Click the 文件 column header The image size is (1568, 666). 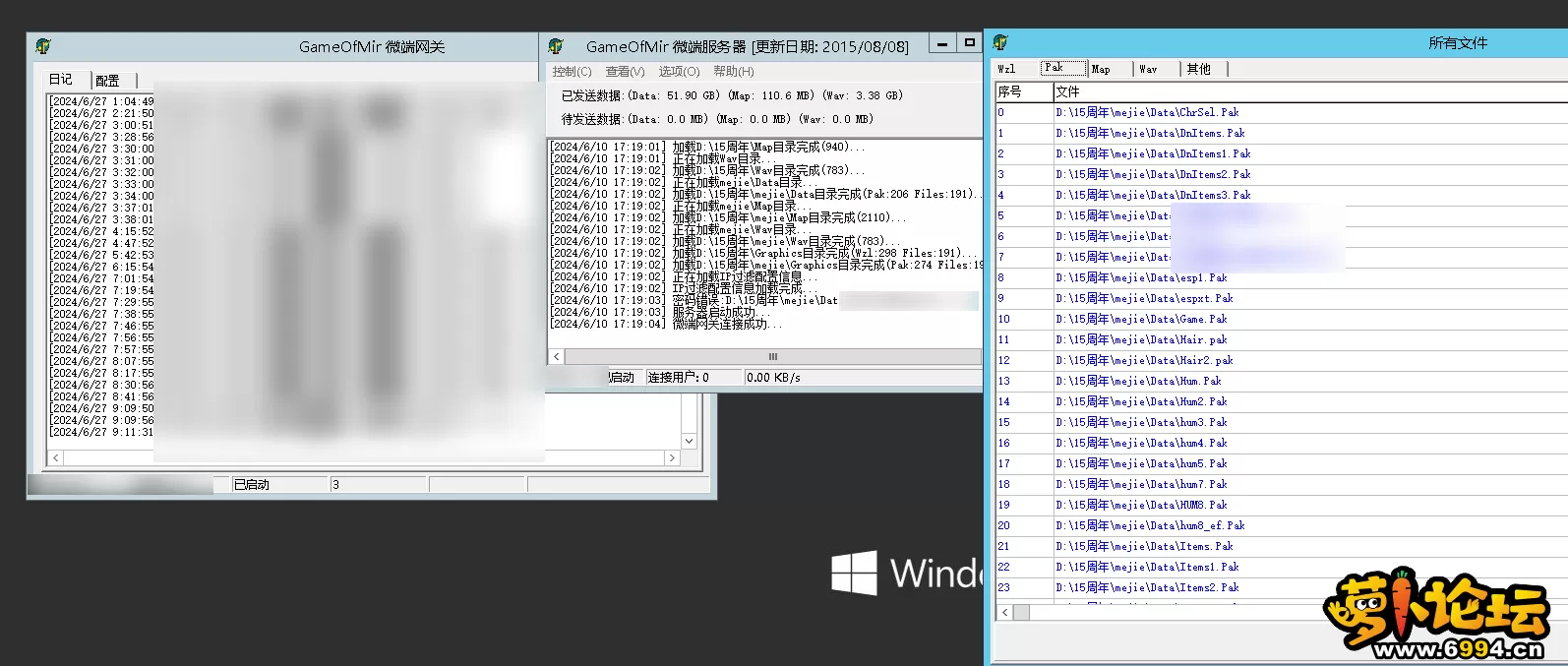(x=1310, y=91)
